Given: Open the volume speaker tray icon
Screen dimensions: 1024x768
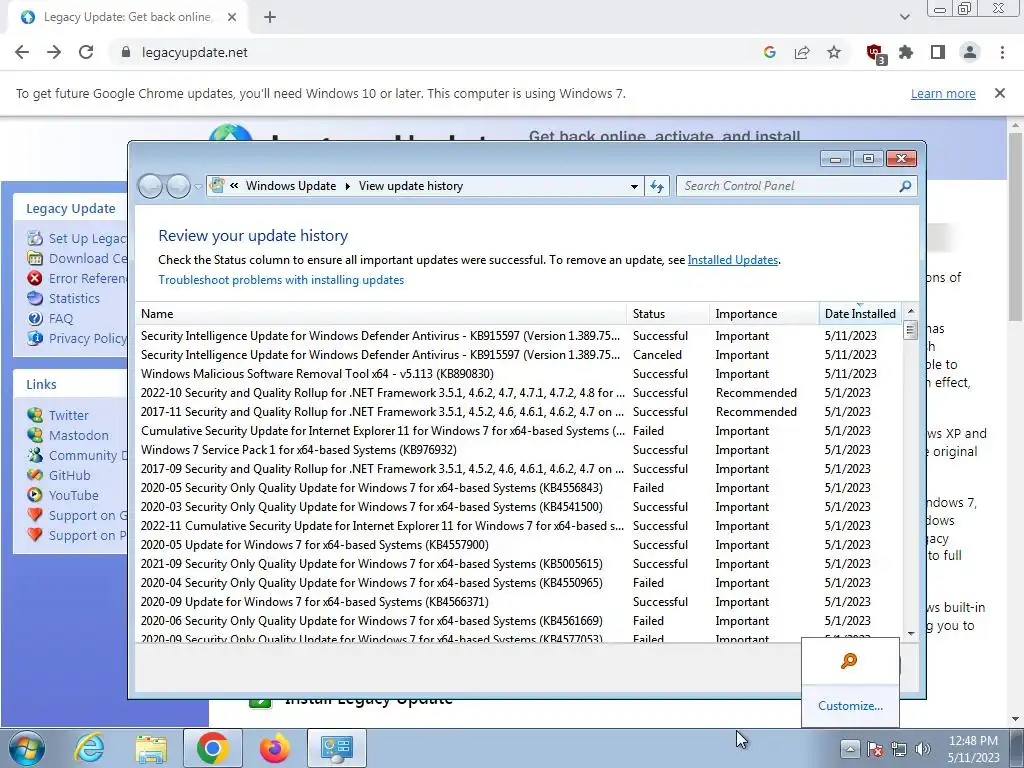Looking at the screenshot, I should tap(923, 749).
